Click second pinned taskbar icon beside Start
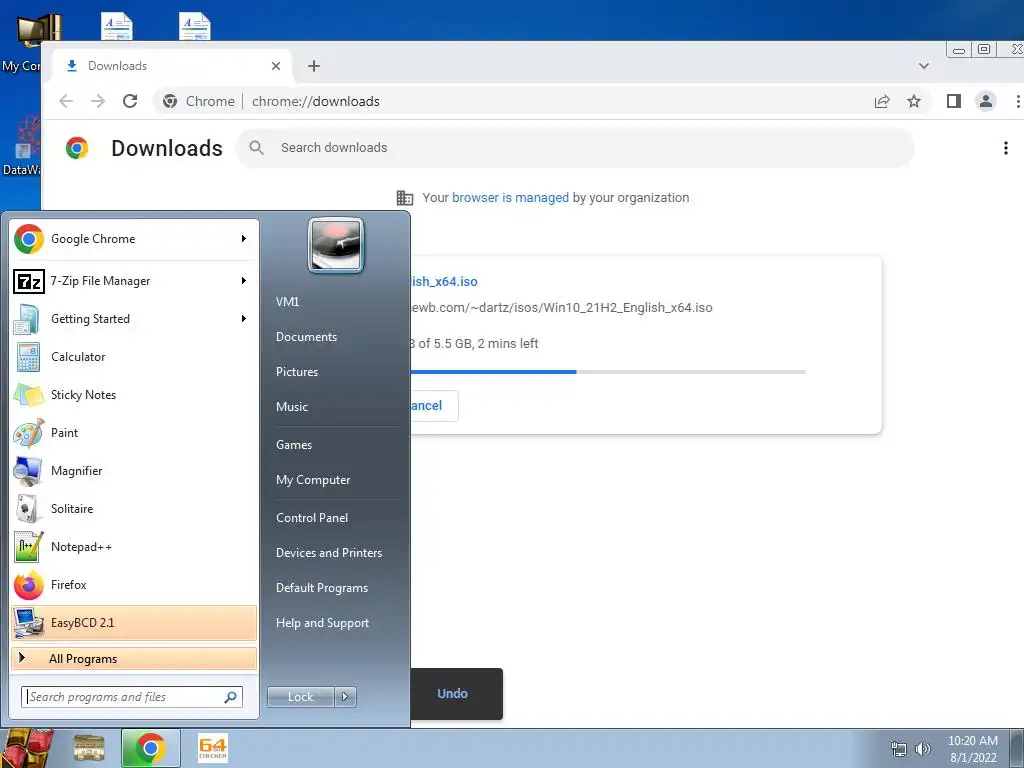 pyautogui.click(x=89, y=748)
